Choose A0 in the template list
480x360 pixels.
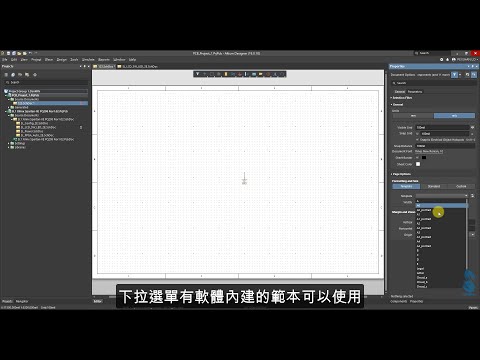click(x=442, y=206)
